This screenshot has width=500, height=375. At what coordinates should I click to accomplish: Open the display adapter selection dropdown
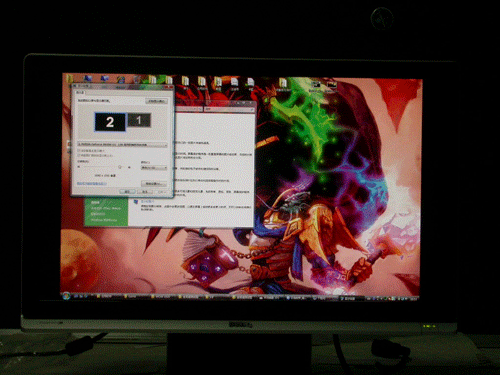(x=122, y=145)
